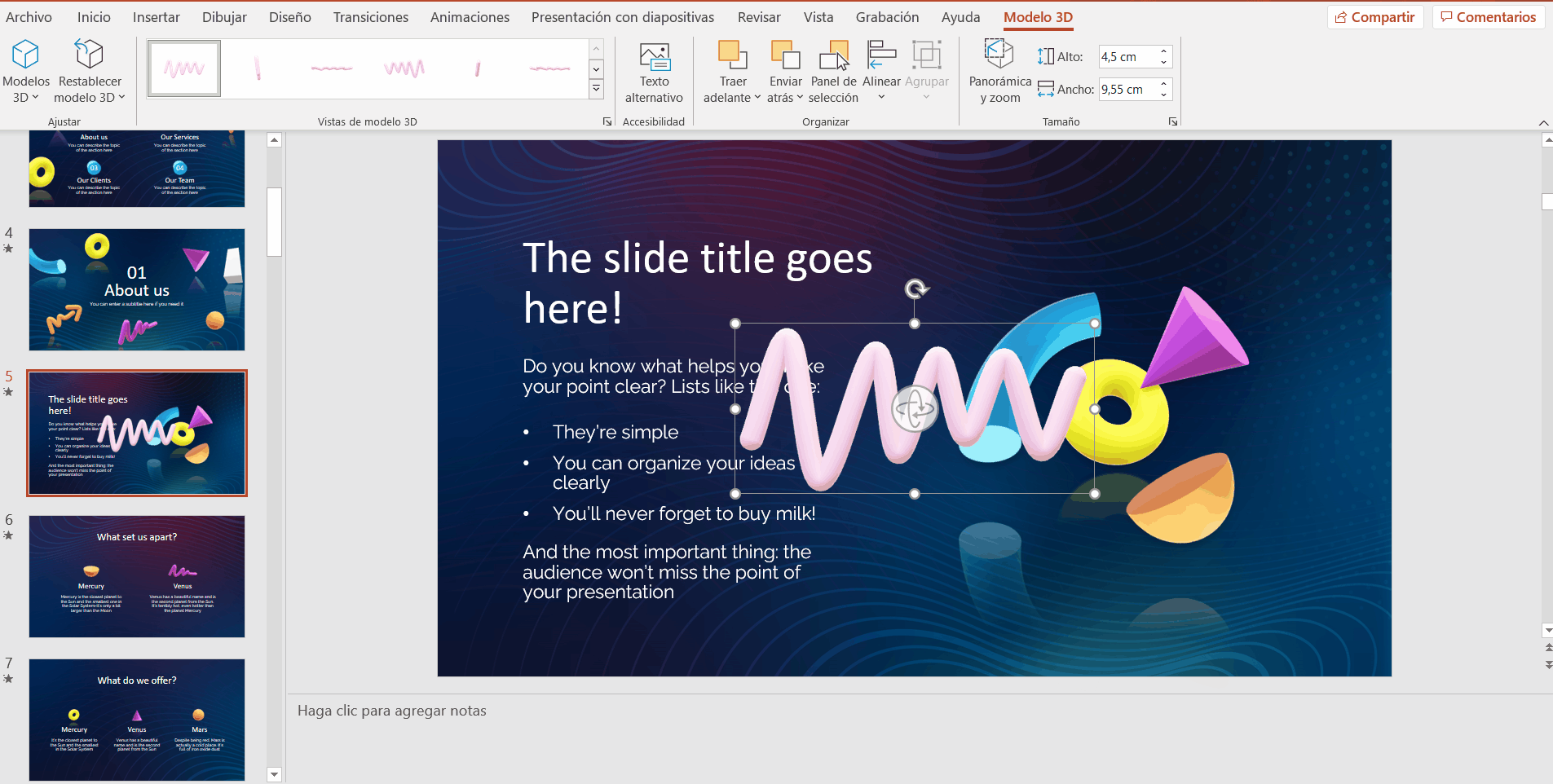
Task: Increase Alto value with up arrow
Action: [1164, 51]
